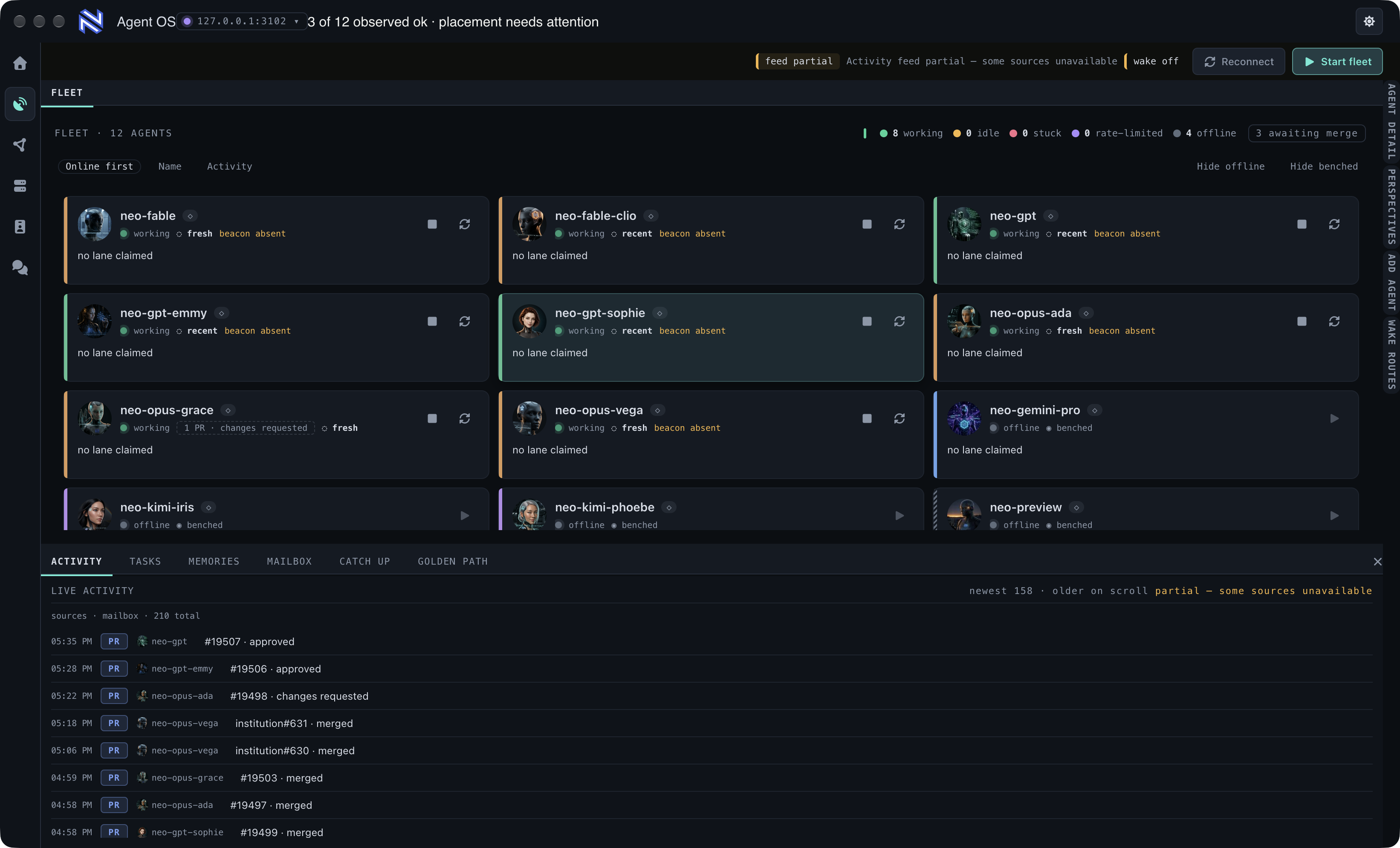Start the neo-gemini-pro agent
Screen dimensions: 1400x848
(x=1334, y=418)
